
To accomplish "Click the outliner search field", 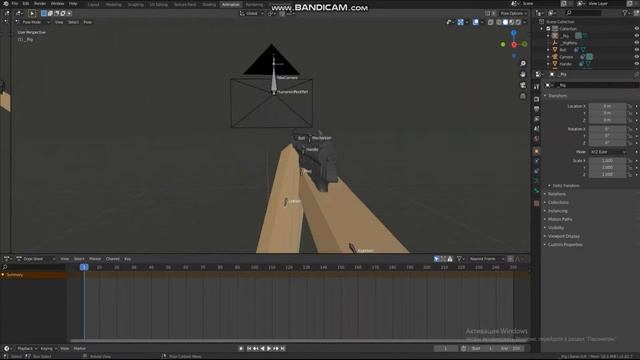I will pyautogui.click(x=584, y=13).
